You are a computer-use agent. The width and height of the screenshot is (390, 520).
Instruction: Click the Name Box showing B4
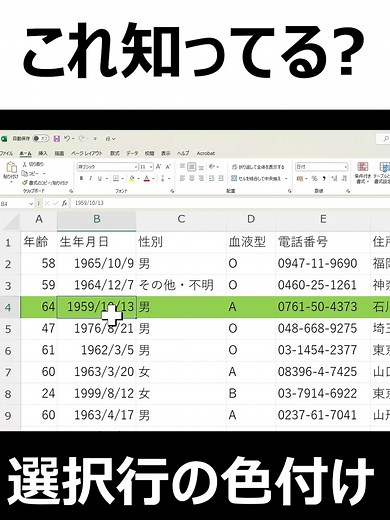17,203
